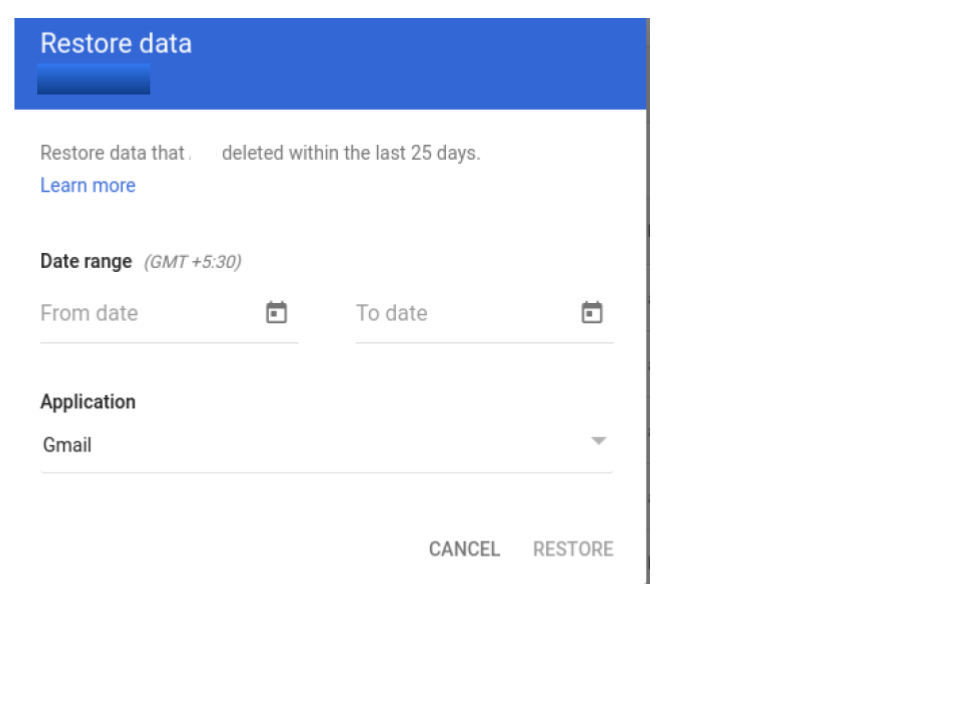This screenshot has width=960, height=720.
Task: Open the Learn more link
Action: tap(88, 186)
